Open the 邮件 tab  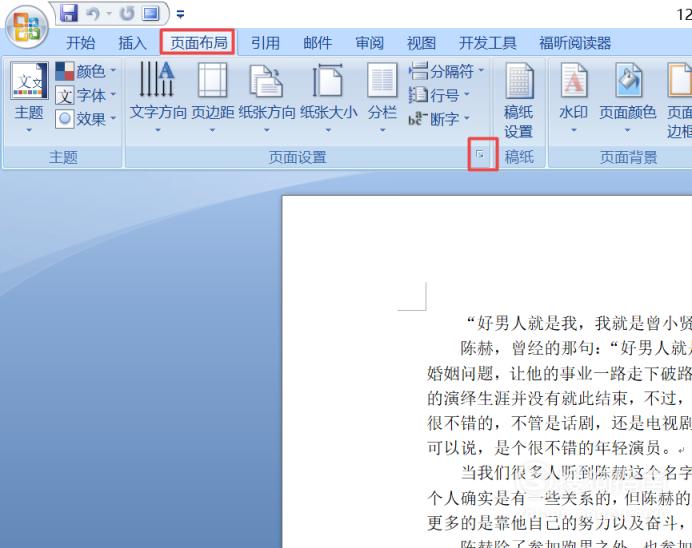[318, 43]
